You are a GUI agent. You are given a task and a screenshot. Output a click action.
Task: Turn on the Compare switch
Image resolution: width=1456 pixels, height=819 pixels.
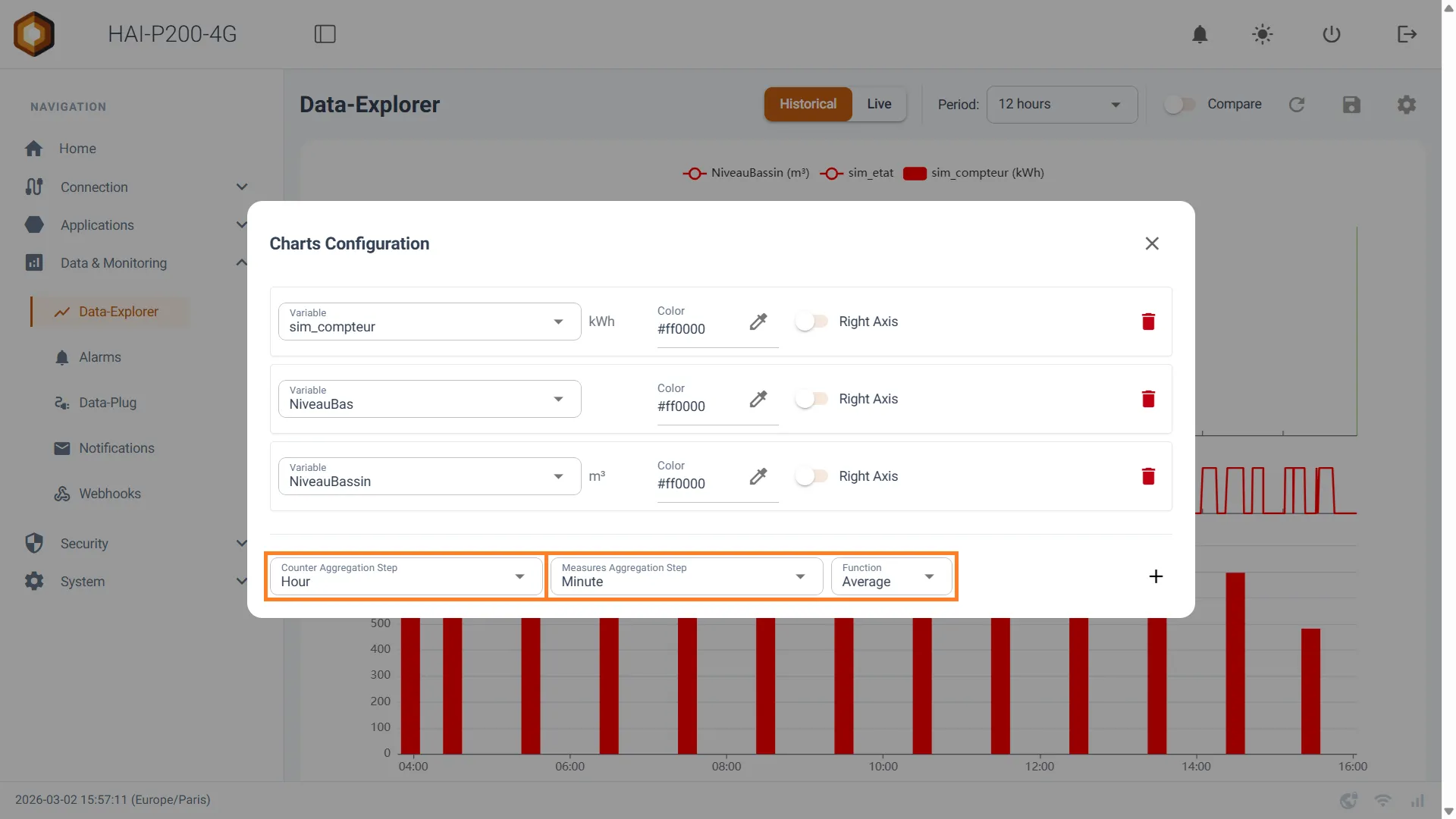click(x=1180, y=105)
